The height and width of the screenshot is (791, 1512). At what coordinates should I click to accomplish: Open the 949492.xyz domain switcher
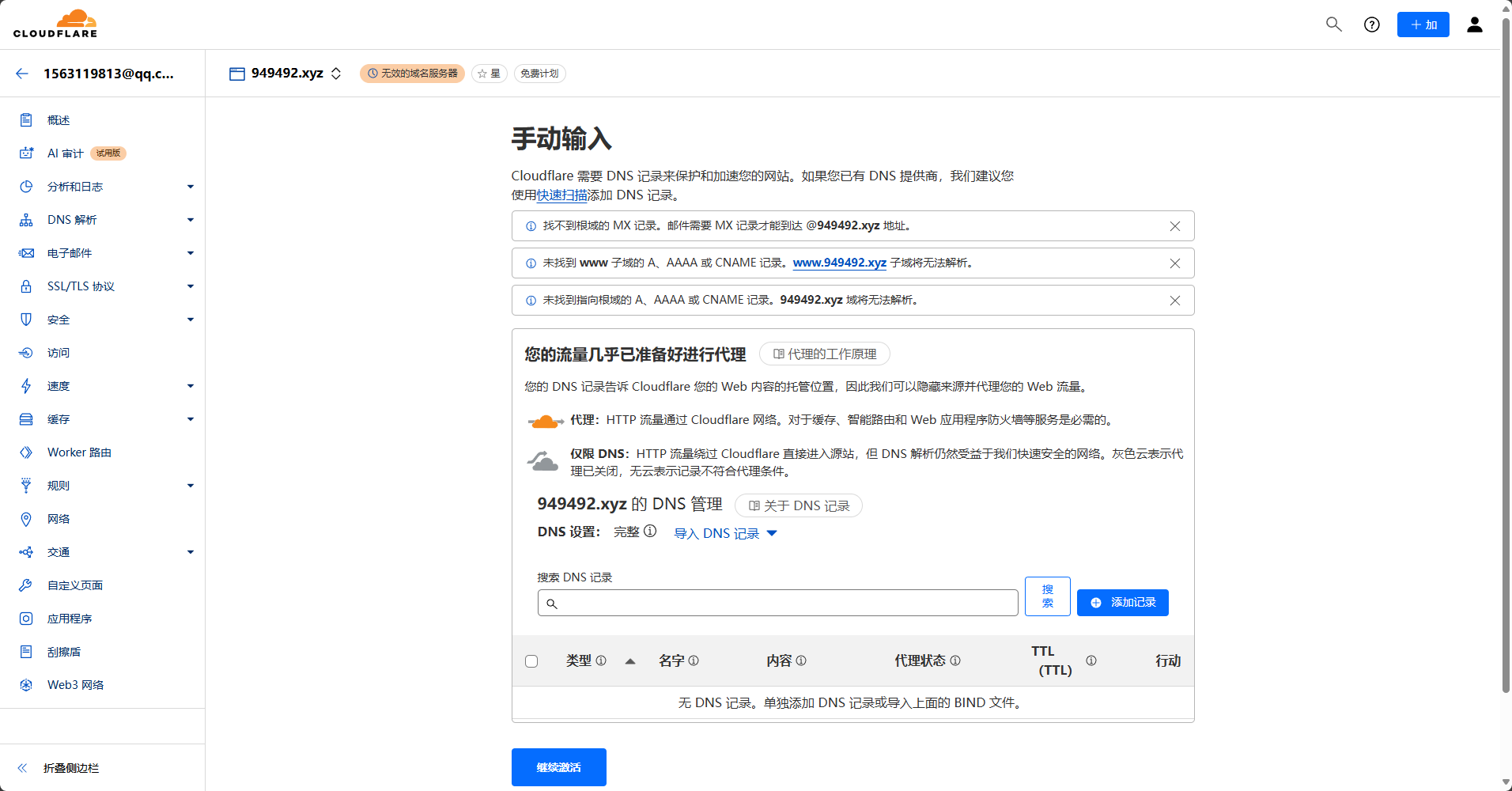coord(285,74)
